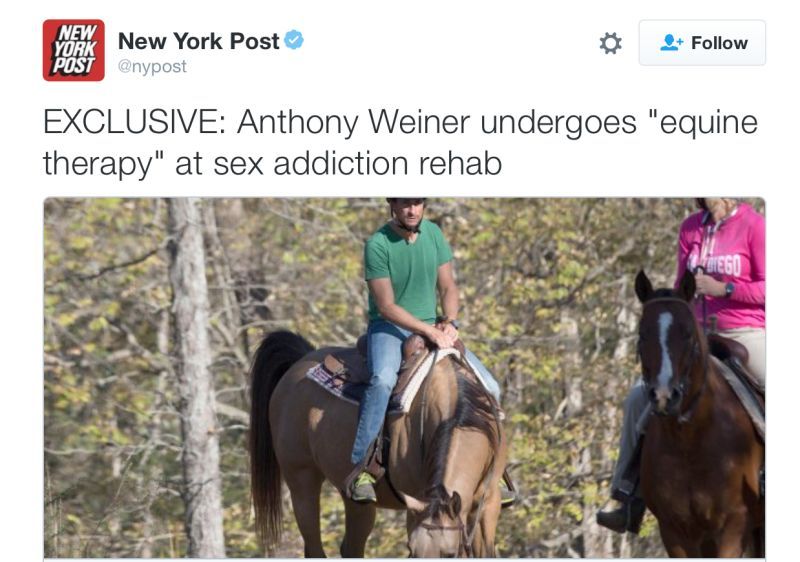Open the New York Post profile avatar
This screenshot has width=800, height=562.
73,50
